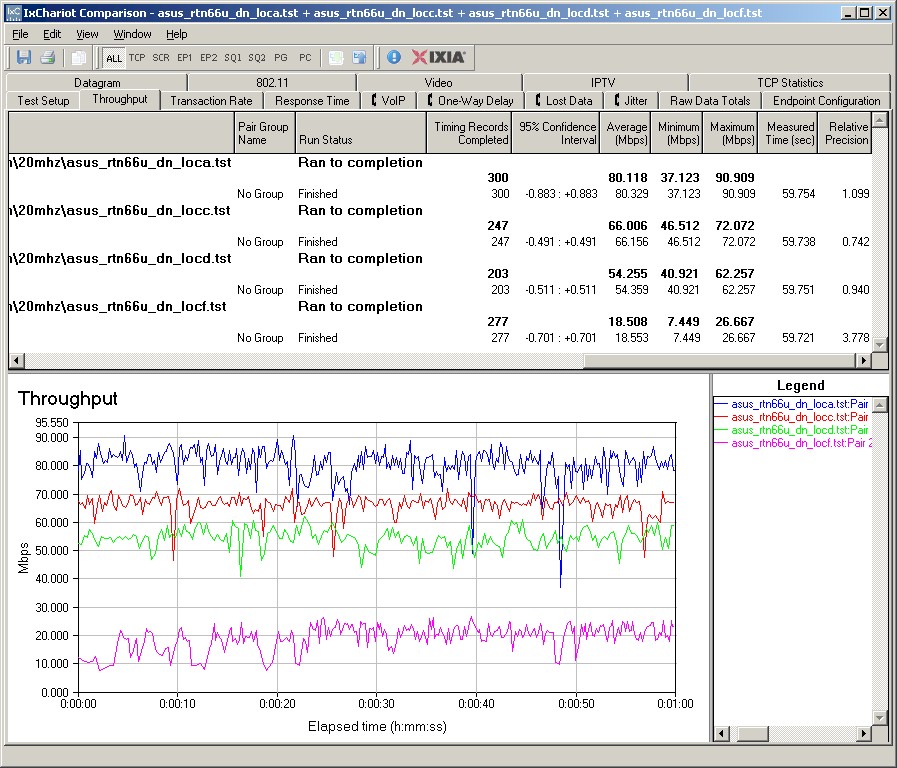
Task: Select the asus_rtn66u_dn_locf.tst row
Action: pos(440,307)
